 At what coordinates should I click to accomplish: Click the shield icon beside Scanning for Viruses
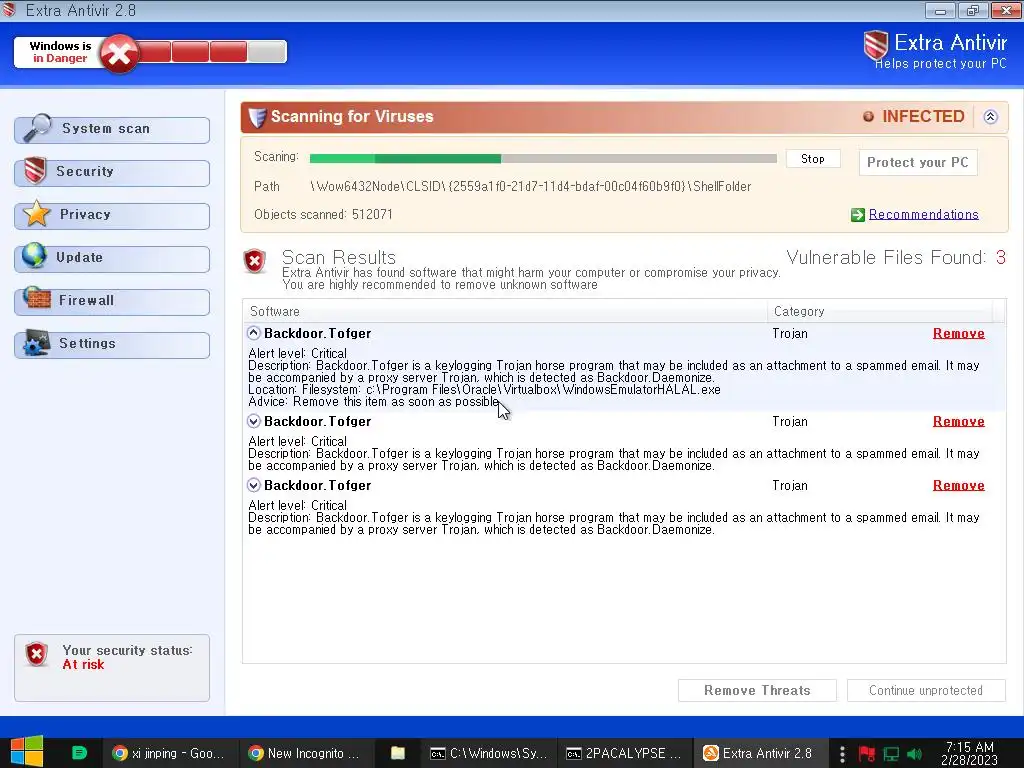click(x=257, y=117)
